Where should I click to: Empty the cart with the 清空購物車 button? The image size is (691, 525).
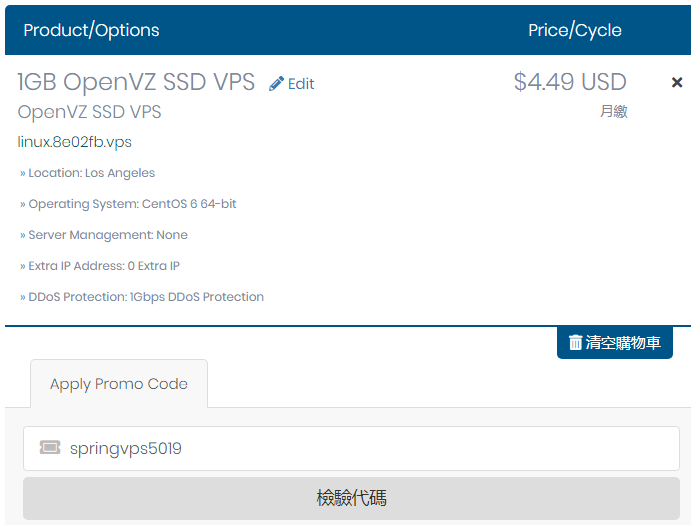[x=615, y=343]
